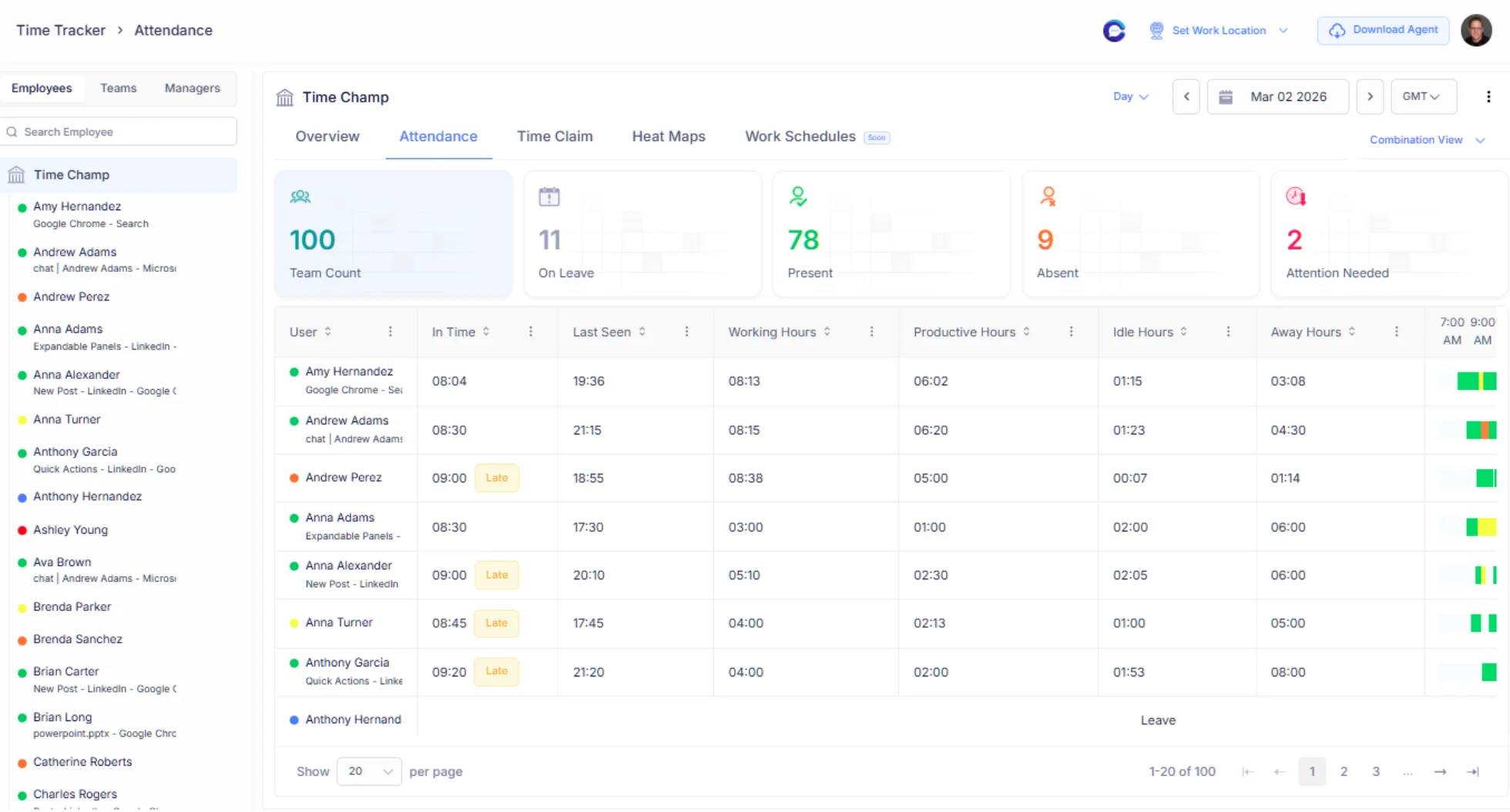Go to page 2 of the results

[x=1344, y=771]
